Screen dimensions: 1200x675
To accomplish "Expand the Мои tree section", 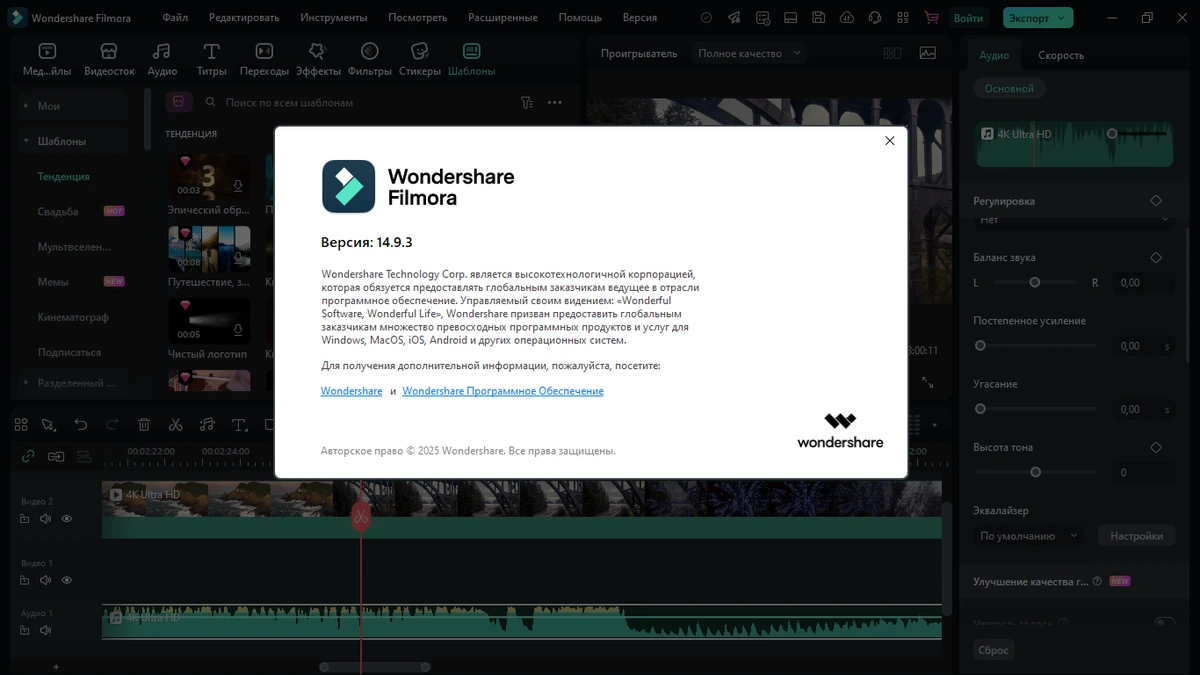I will [x=26, y=106].
